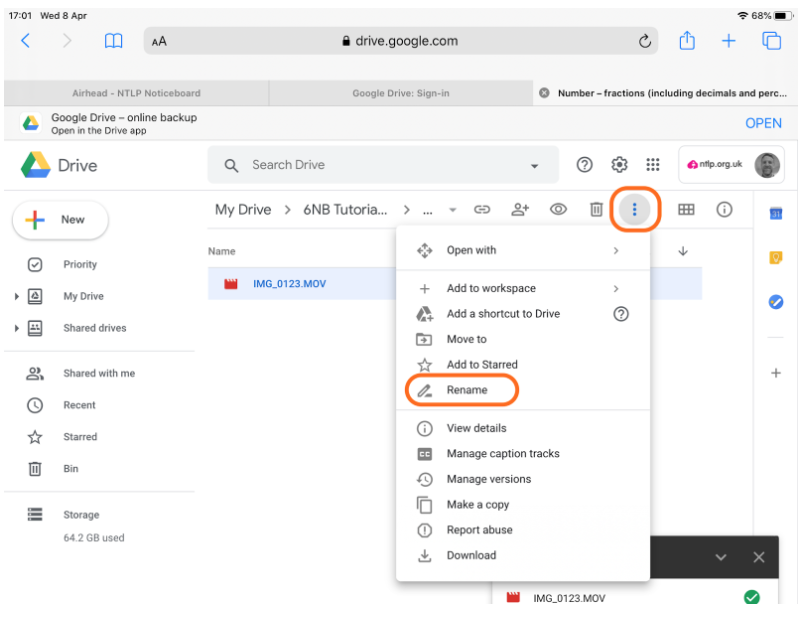Viewport: 798px width, 632px height.
Task: Open account profile avatar
Action: coord(767,165)
